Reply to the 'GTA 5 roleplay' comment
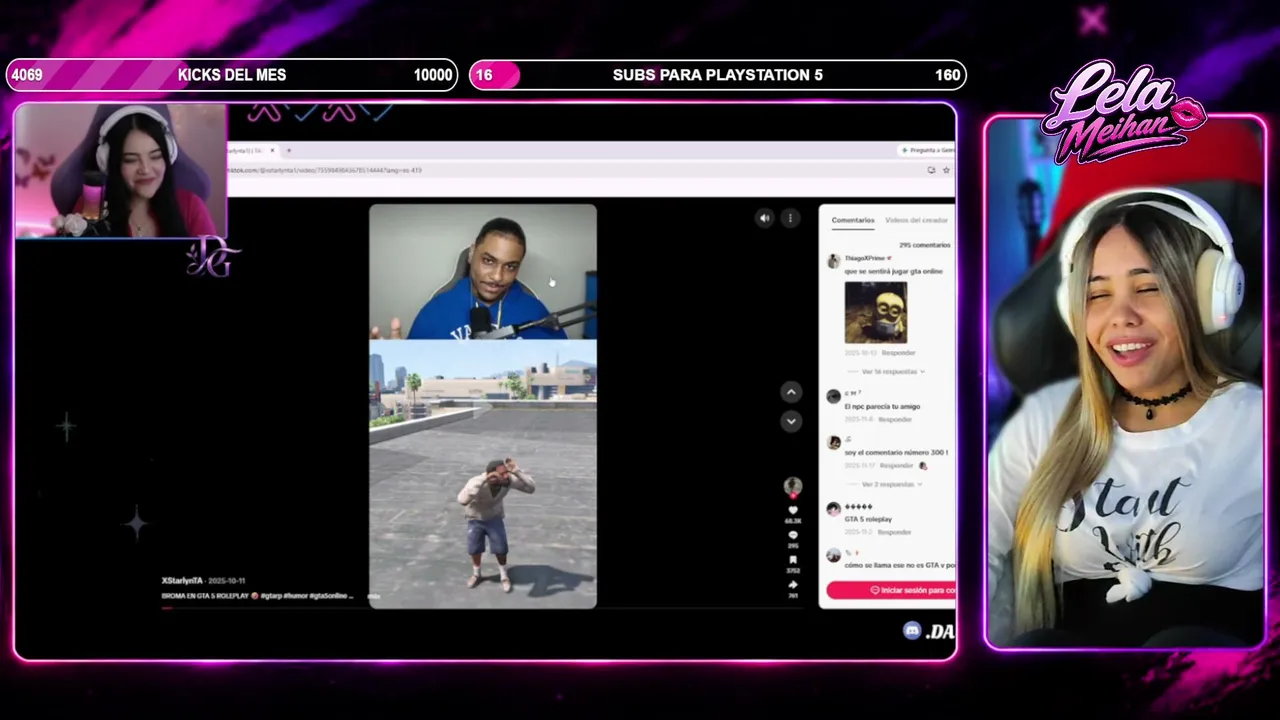This screenshot has width=1280, height=720. click(894, 532)
